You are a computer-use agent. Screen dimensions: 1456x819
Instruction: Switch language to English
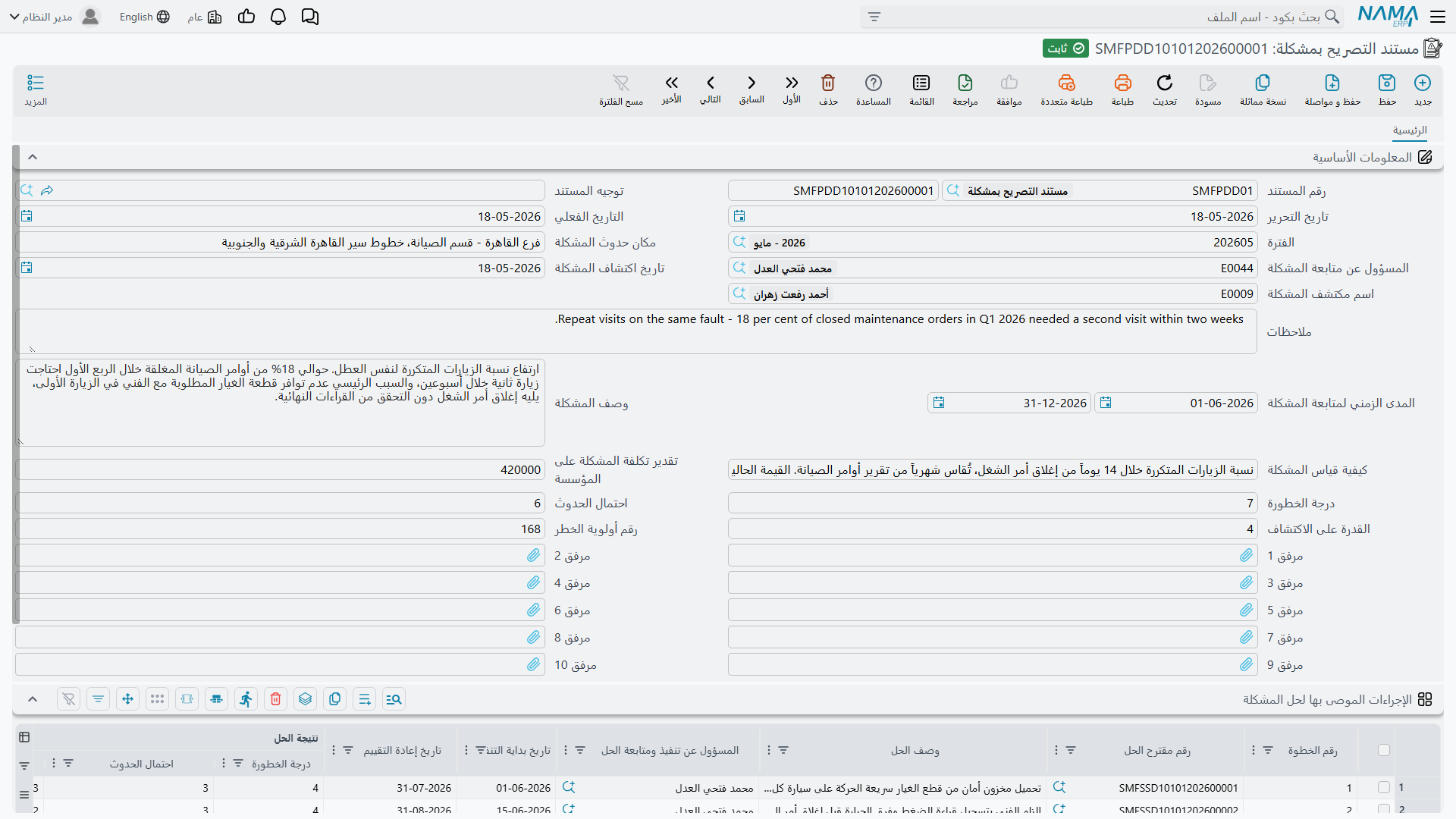pyautogui.click(x=144, y=17)
